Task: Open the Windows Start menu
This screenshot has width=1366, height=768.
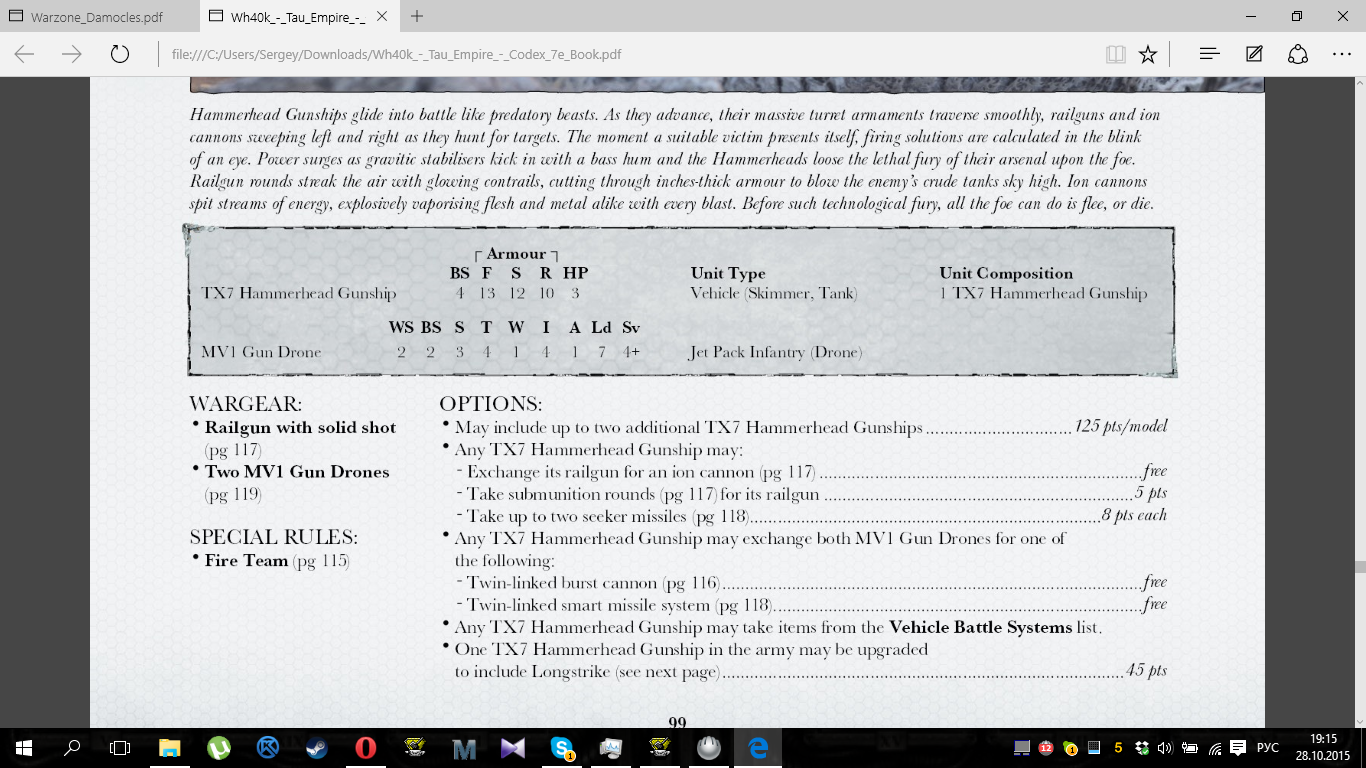Action: coord(24,747)
